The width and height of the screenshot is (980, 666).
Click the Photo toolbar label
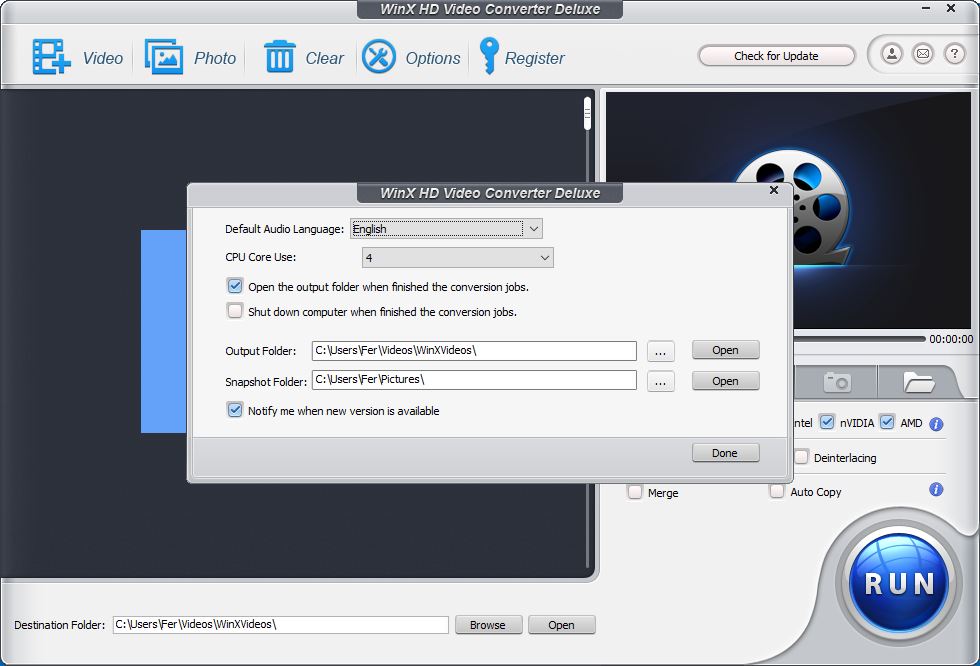point(215,58)
